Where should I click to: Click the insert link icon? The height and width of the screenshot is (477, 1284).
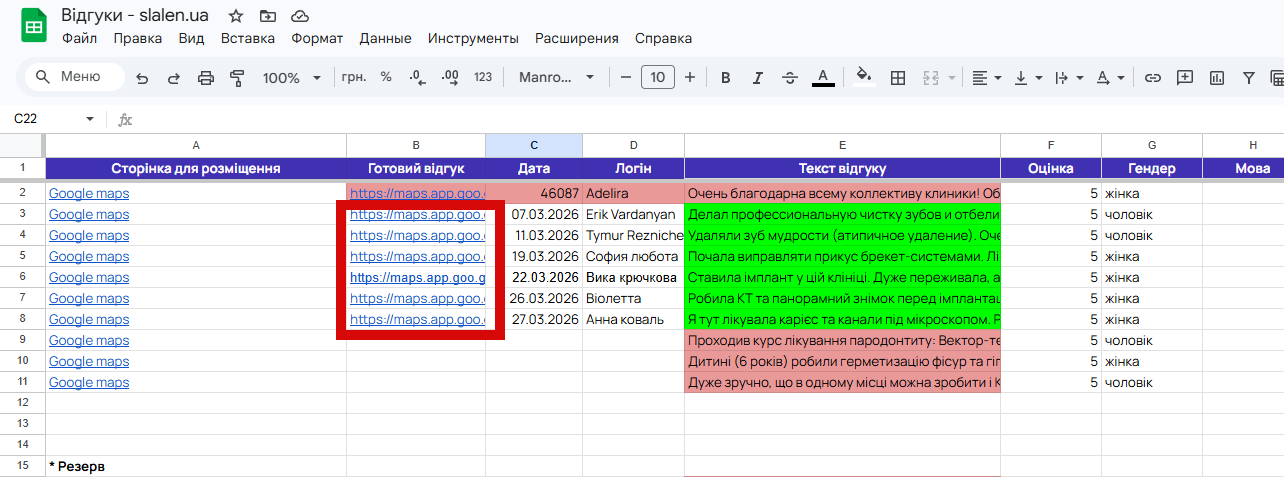(x=1153, y=77)
